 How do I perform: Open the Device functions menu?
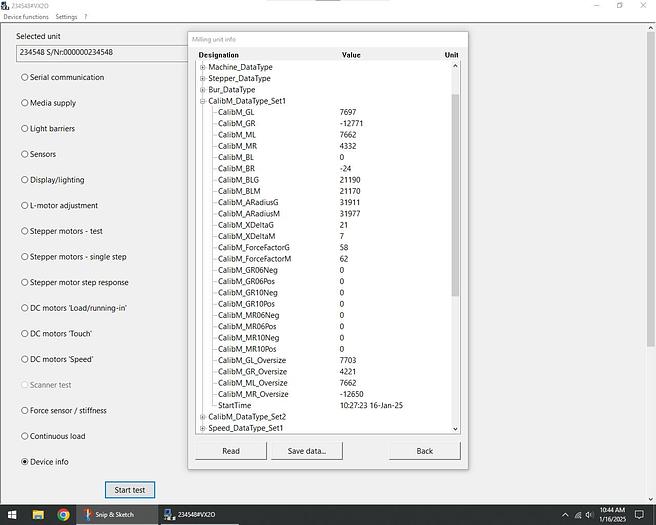[26, 17]
